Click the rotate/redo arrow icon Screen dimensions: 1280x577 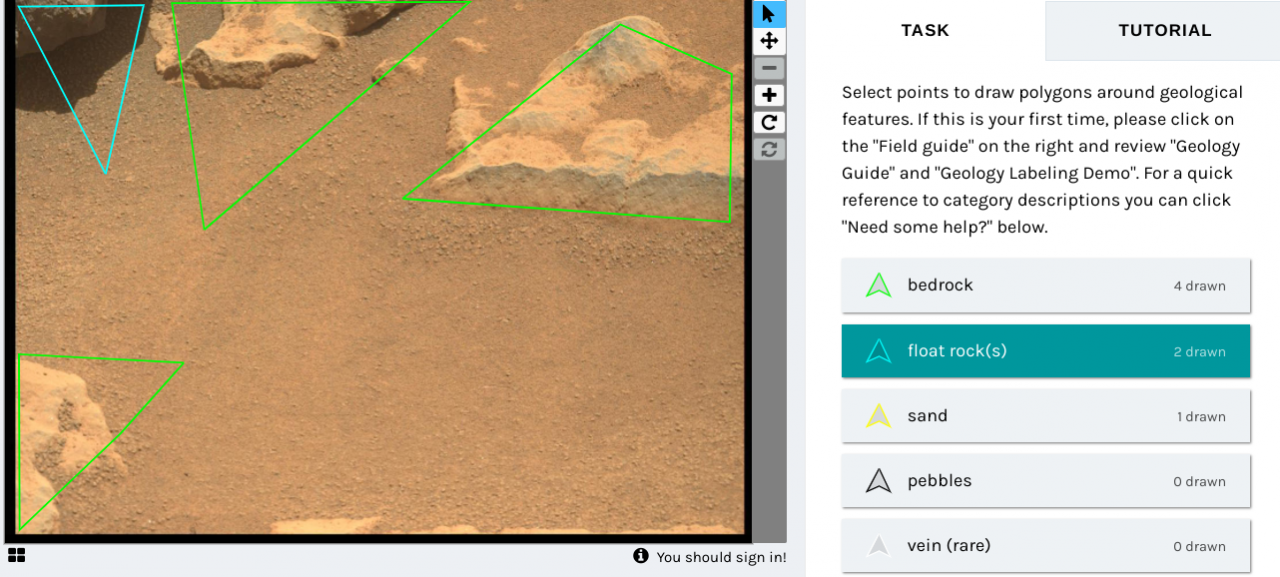pyautogui.click(x=769, y=122)
